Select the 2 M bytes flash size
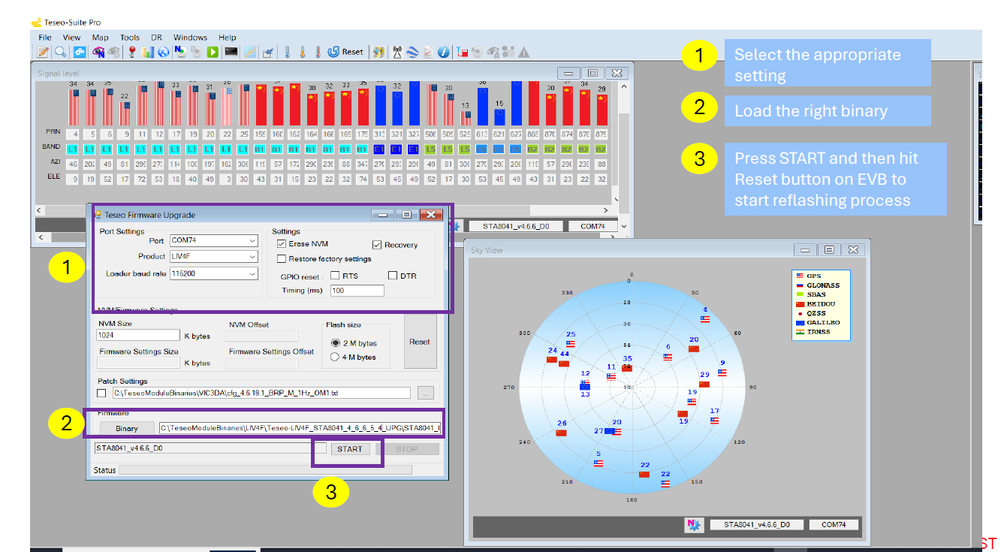 335,343
